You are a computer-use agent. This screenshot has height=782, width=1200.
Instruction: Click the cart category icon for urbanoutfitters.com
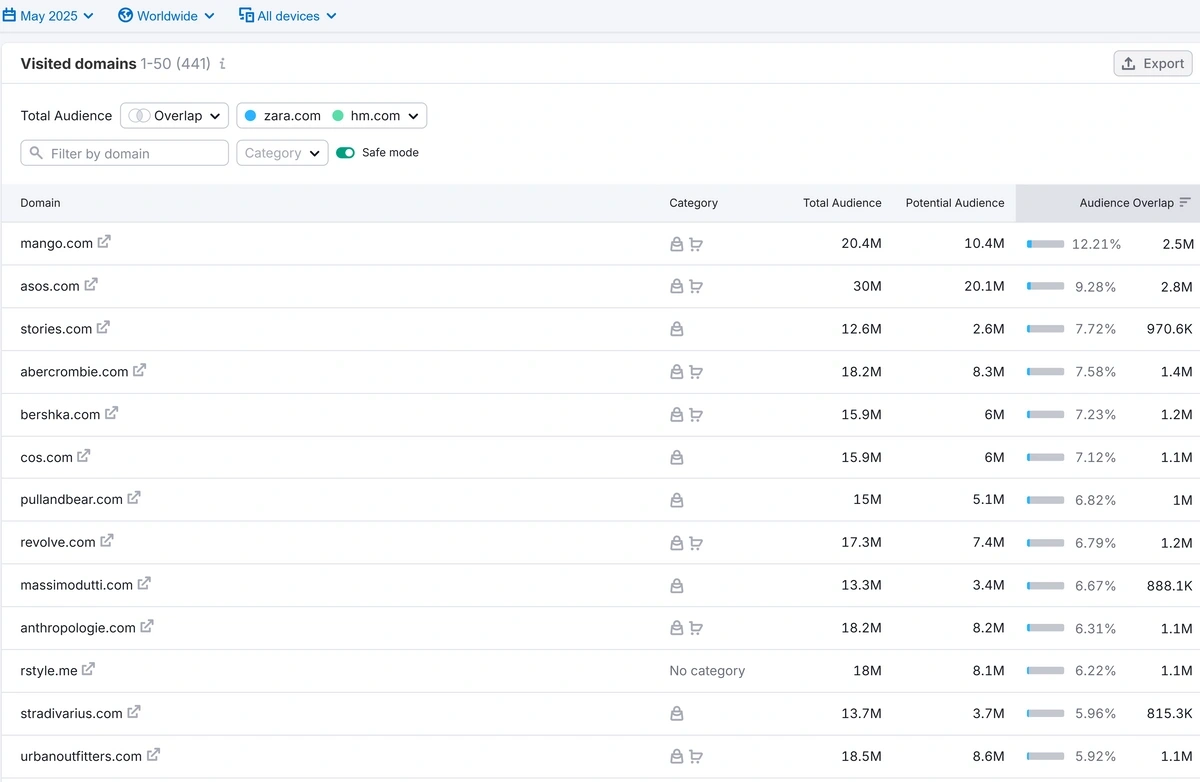click(696, 757)
